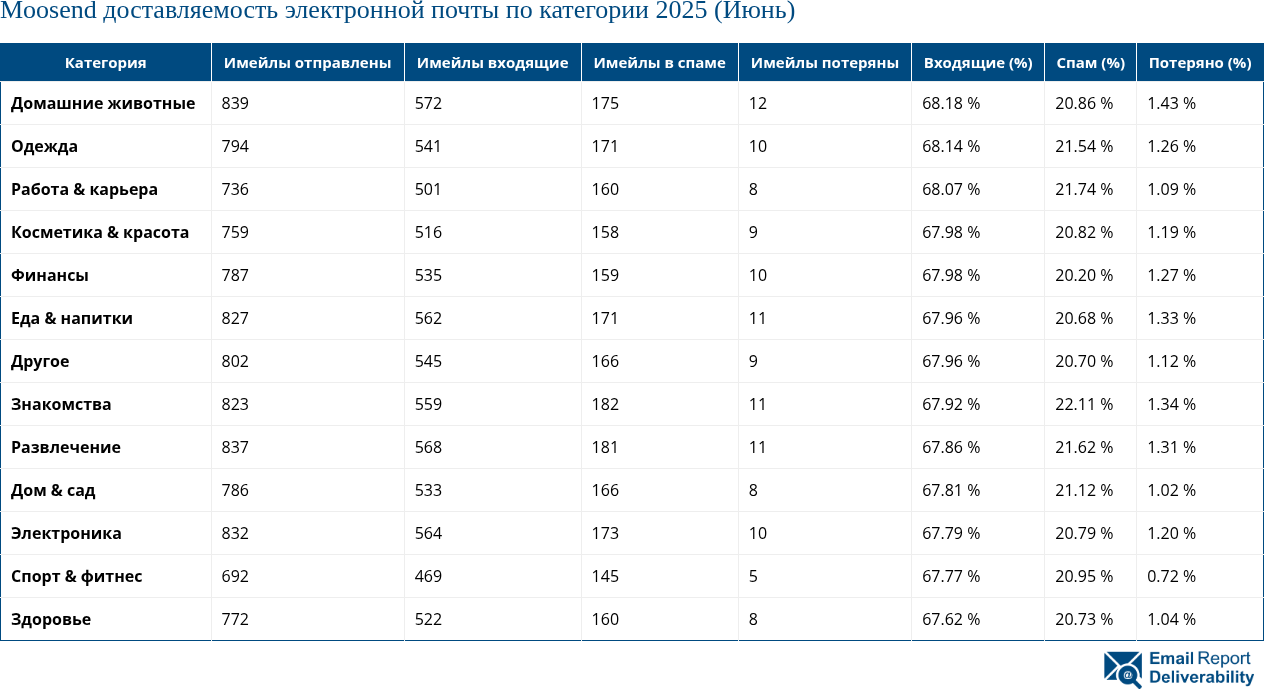Sort by Имейлы потеряны column header

click(x=825, y=62)
